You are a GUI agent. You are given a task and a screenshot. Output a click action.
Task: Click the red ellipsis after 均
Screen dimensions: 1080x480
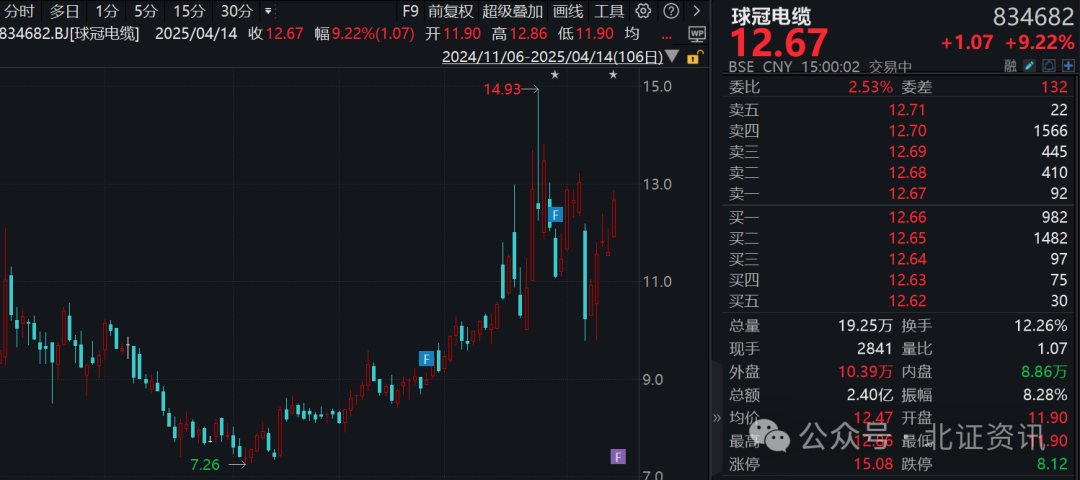pos(667,35)
